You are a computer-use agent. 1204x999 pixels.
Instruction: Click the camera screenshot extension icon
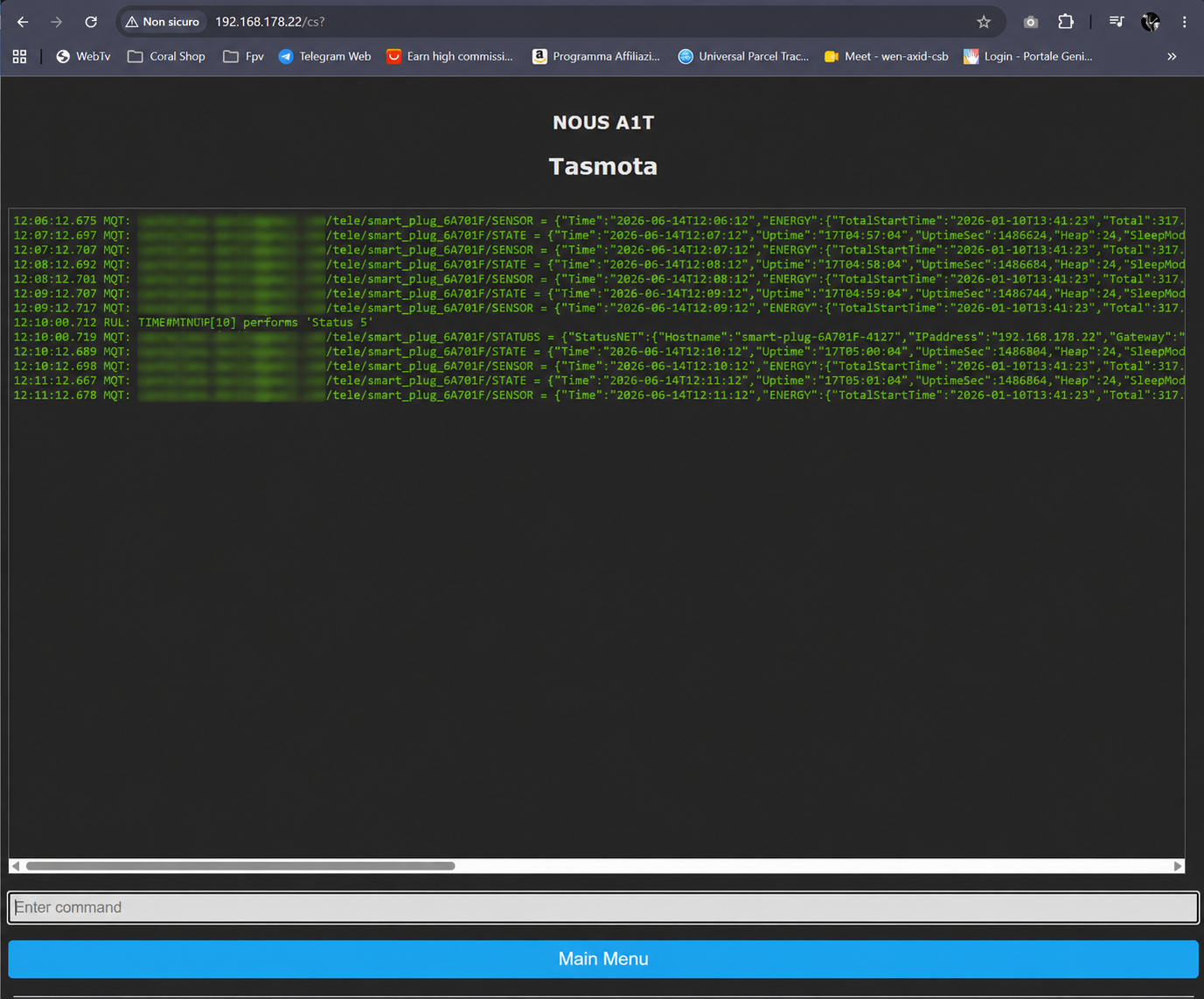pyautogui.click(x=1031, y=22)
